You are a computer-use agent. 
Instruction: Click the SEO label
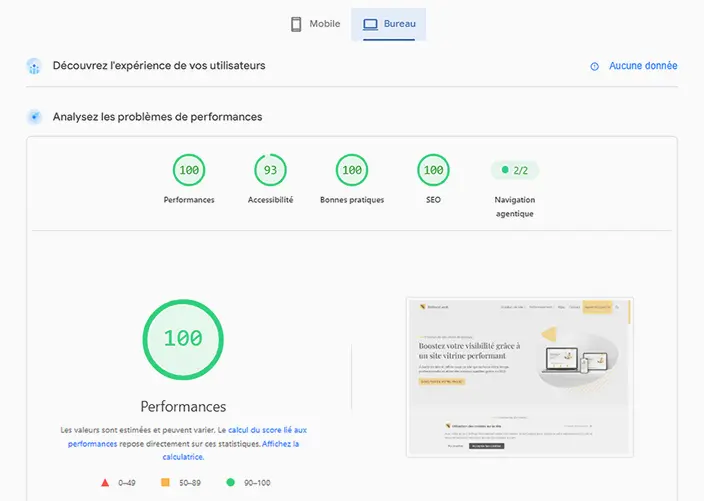[x=433, y=200]
